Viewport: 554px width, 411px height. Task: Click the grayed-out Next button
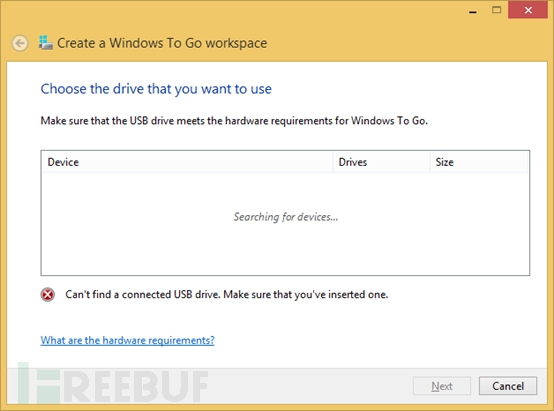442,386
